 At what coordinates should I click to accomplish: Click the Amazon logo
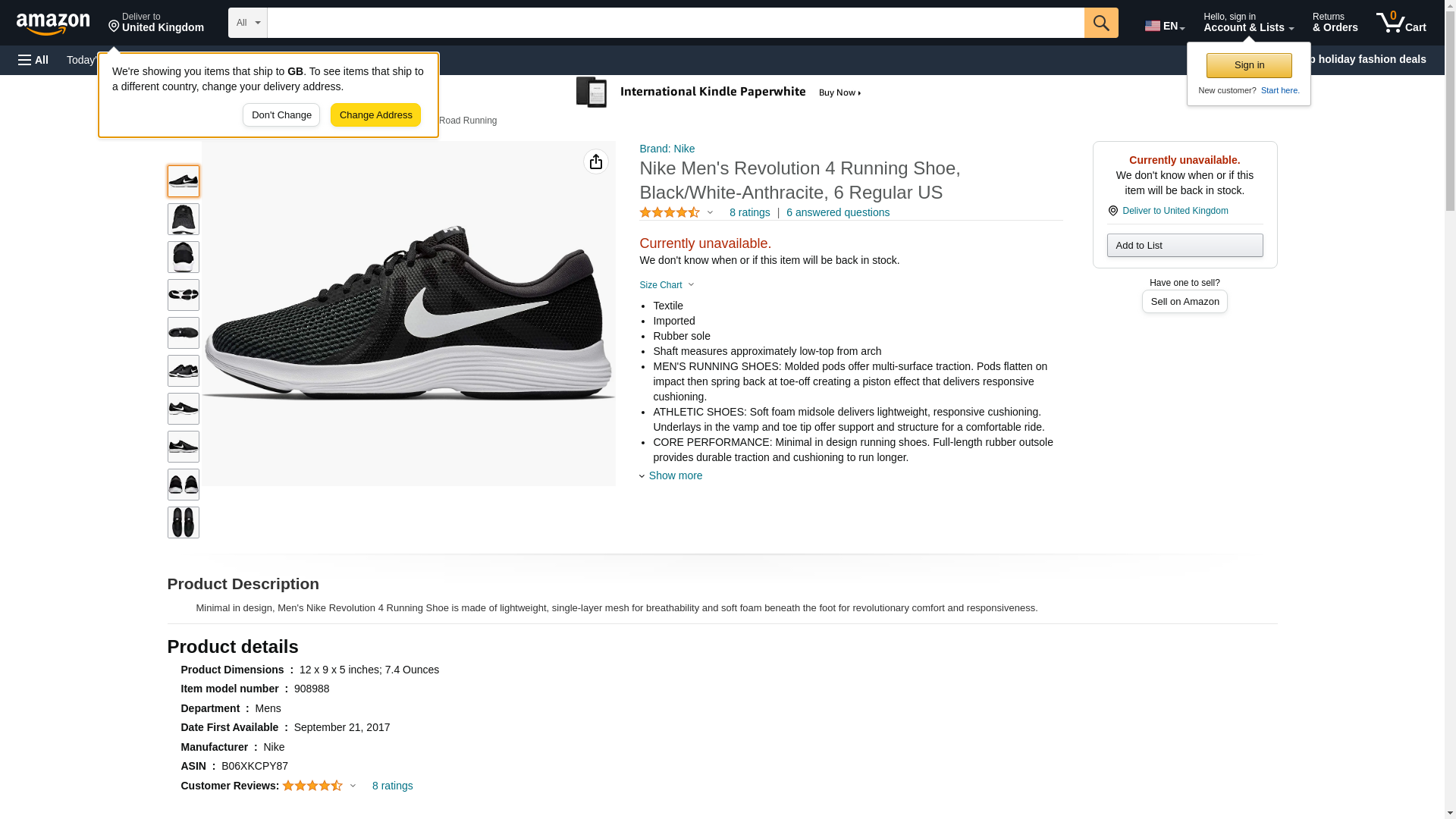(53, 24)
